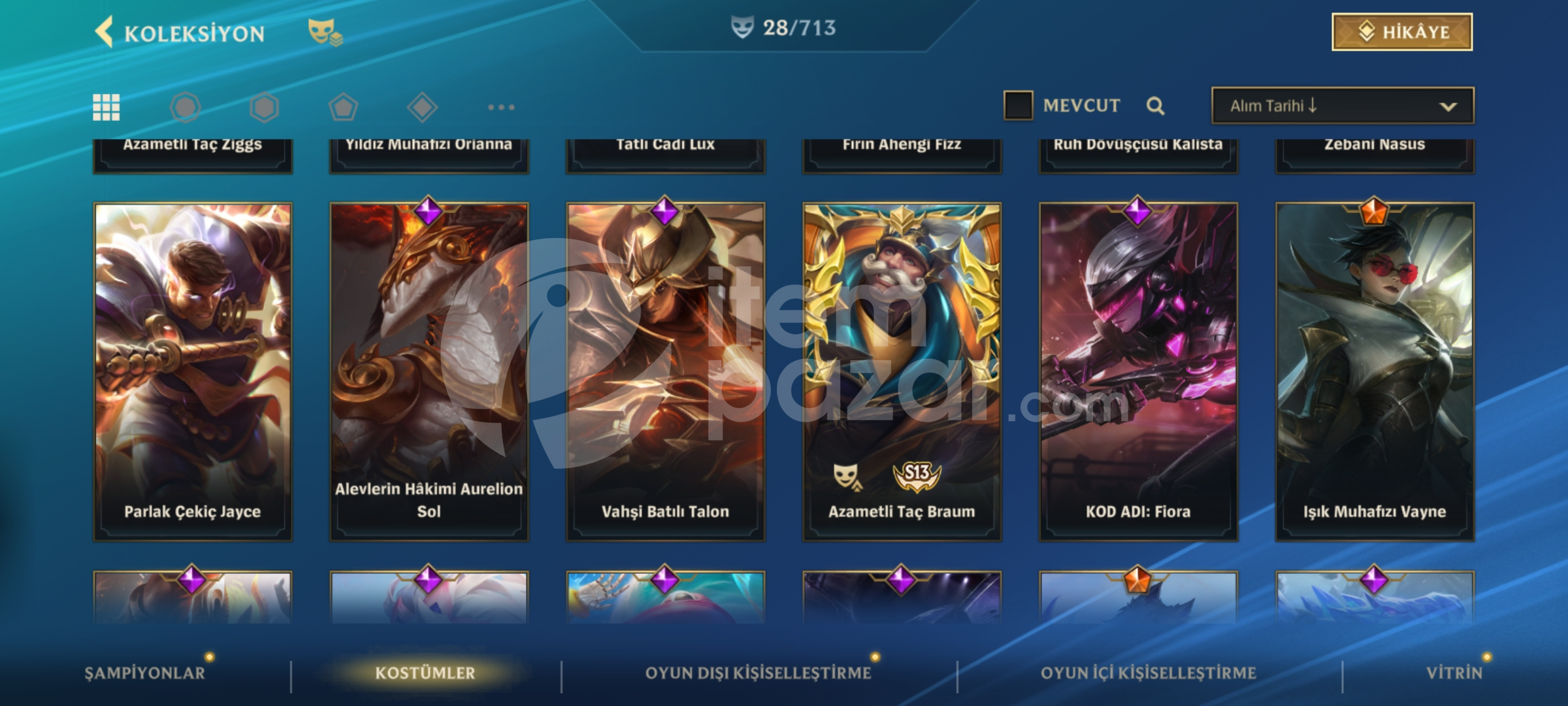This screenshot has height=706, width=1568.
Task: Open the Parlak Çekiç Jayce skin
Action: (192, 371)
